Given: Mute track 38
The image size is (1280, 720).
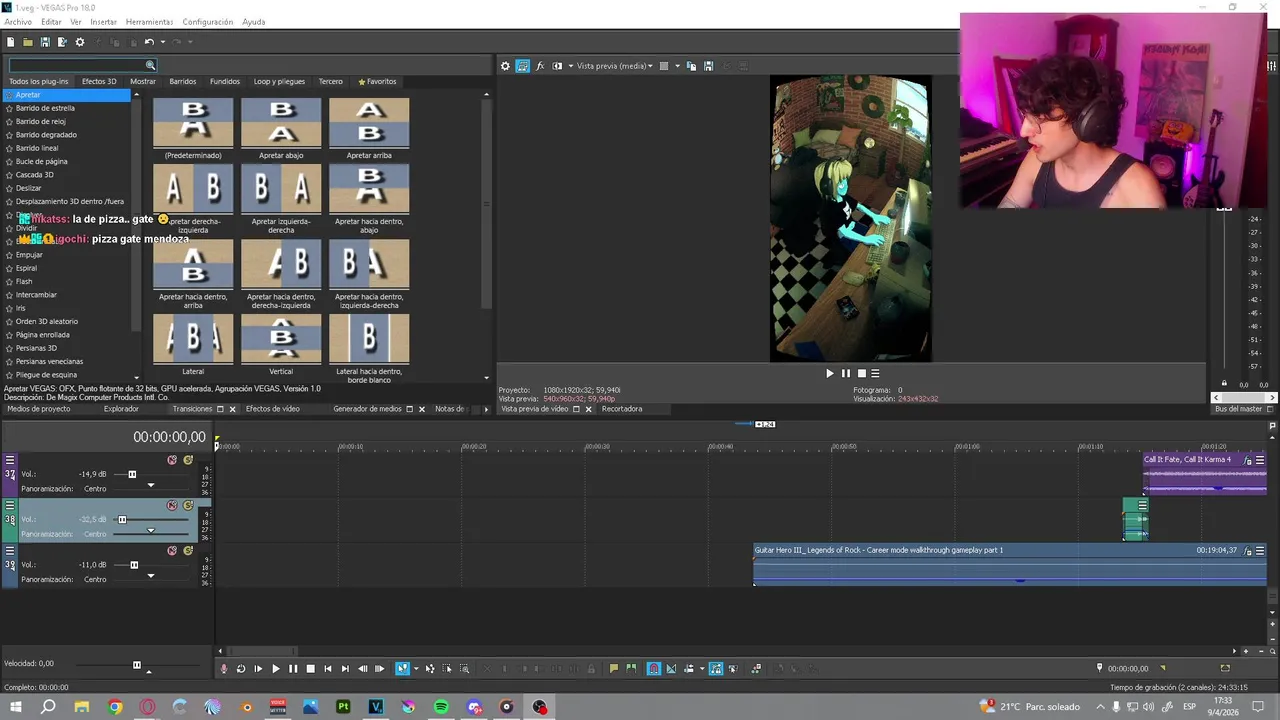Looking at the screenshot, I should click(x=172, y=505).
